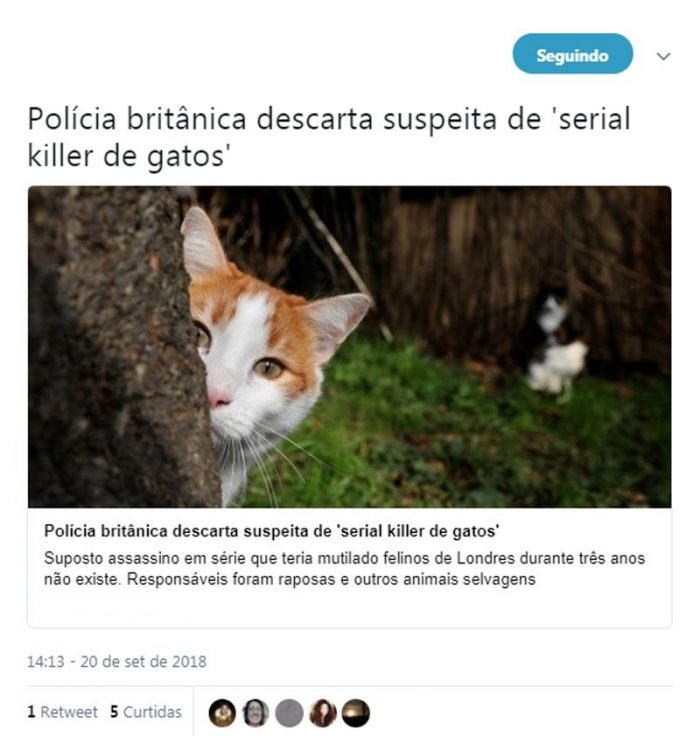Expand the tweet options chevron
The height and width of the screenshot is (736, 700).
click(x=663, y=57)
